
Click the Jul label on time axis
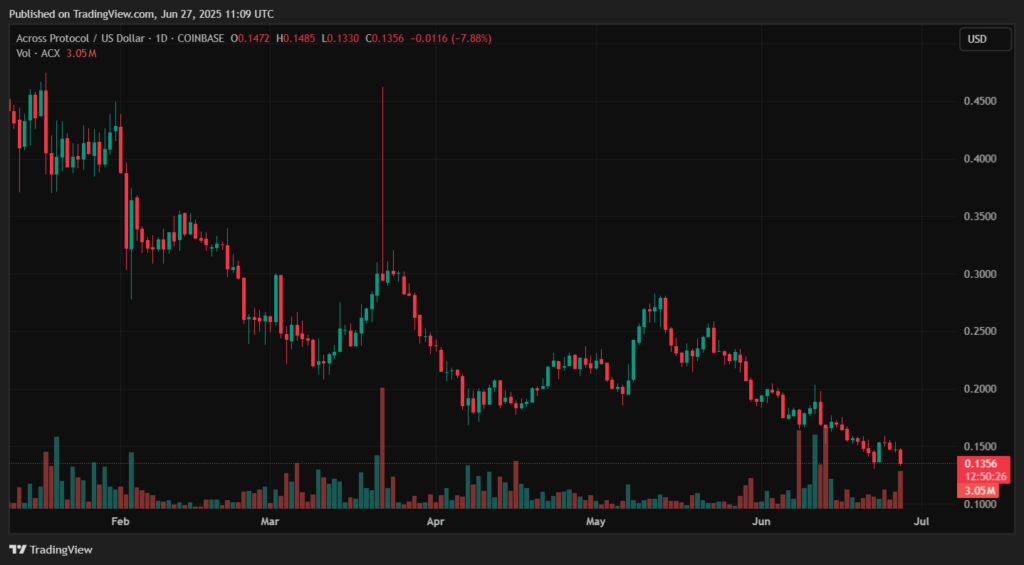click(922, 522)
